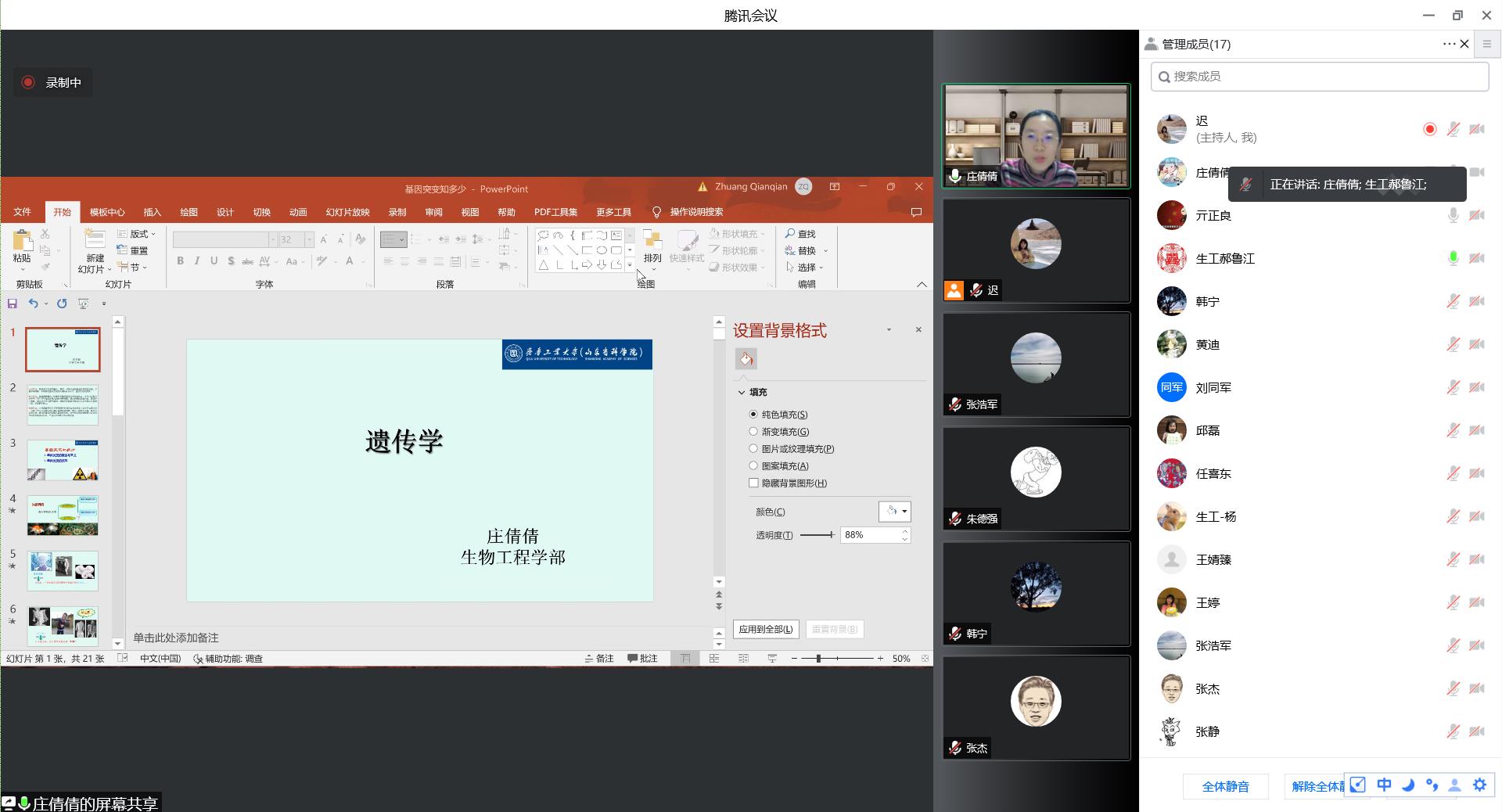Select the gradient fill (渐变填充) radio option
Screen dimensions: 1502x812
[753, 432]
